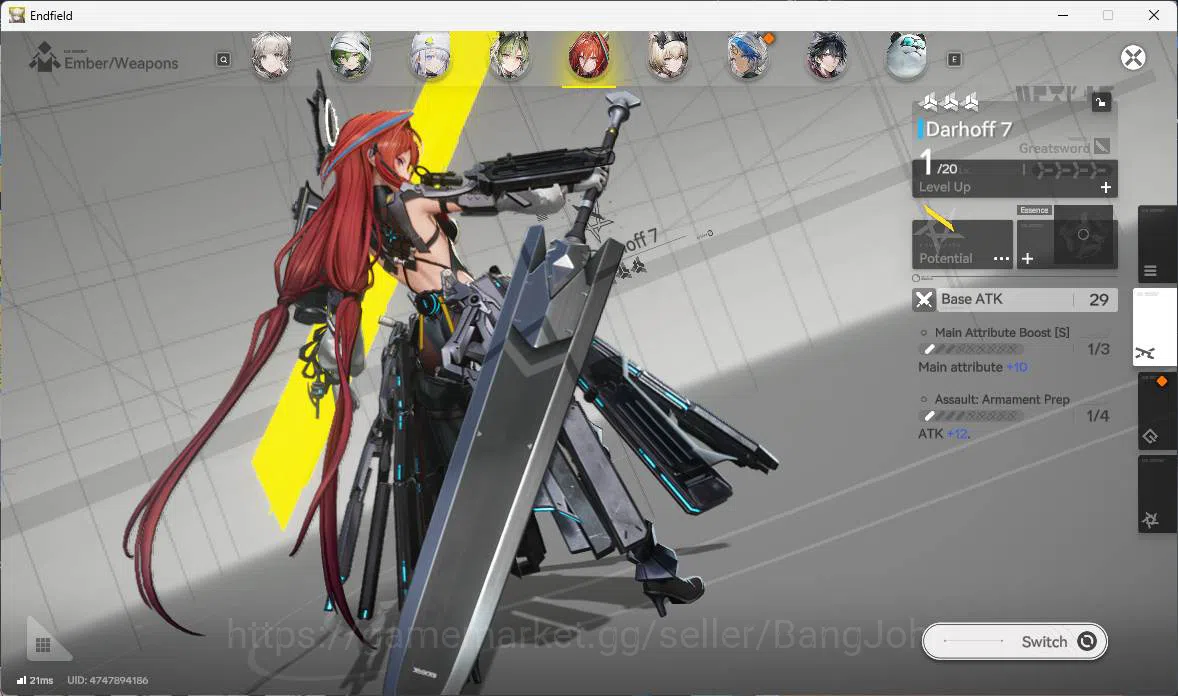The image size is (1178, 696).
Task: Click the Greatsword weapon type icon
Action: point(1101,146)
